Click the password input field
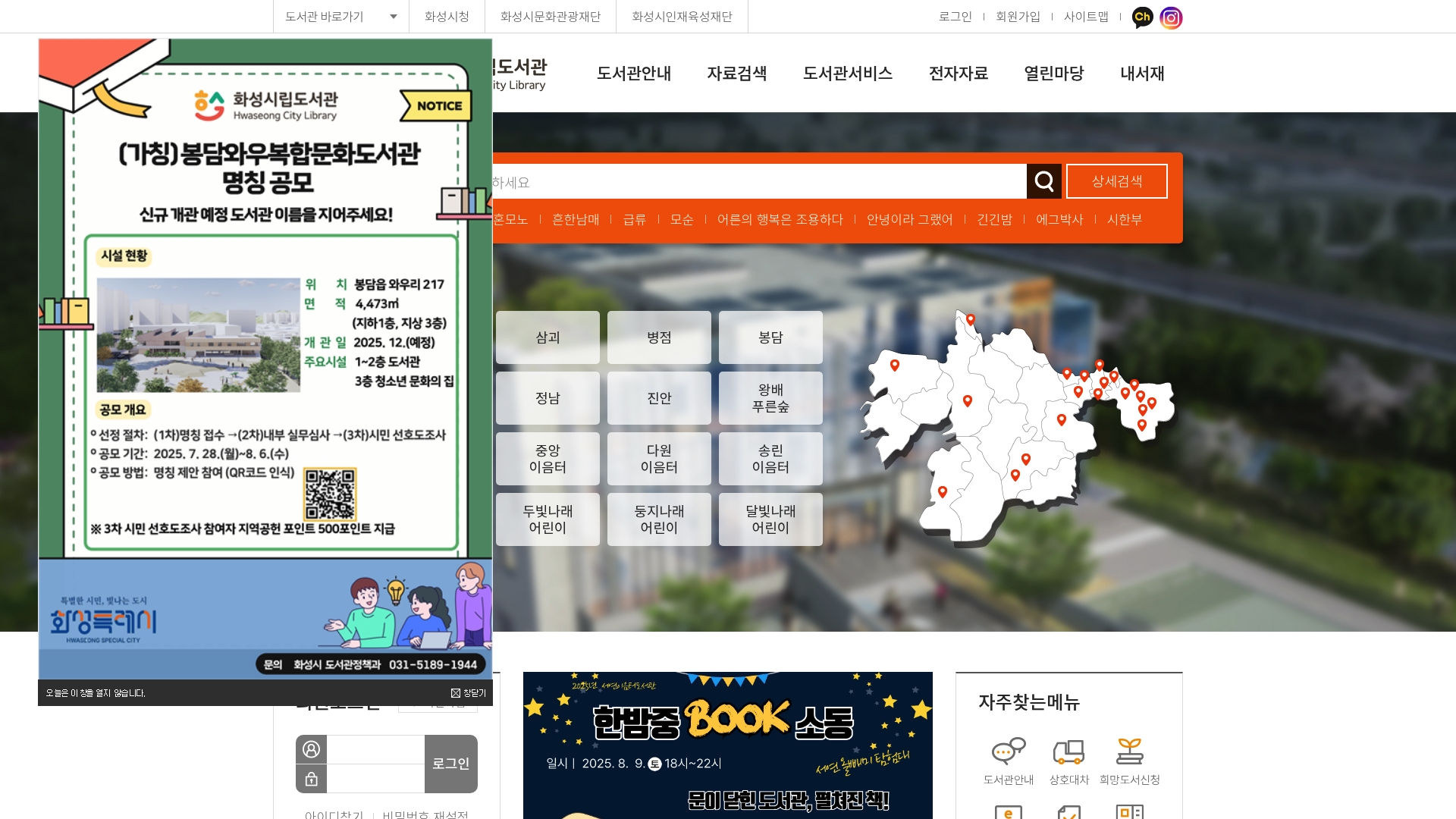 (375, 779)
